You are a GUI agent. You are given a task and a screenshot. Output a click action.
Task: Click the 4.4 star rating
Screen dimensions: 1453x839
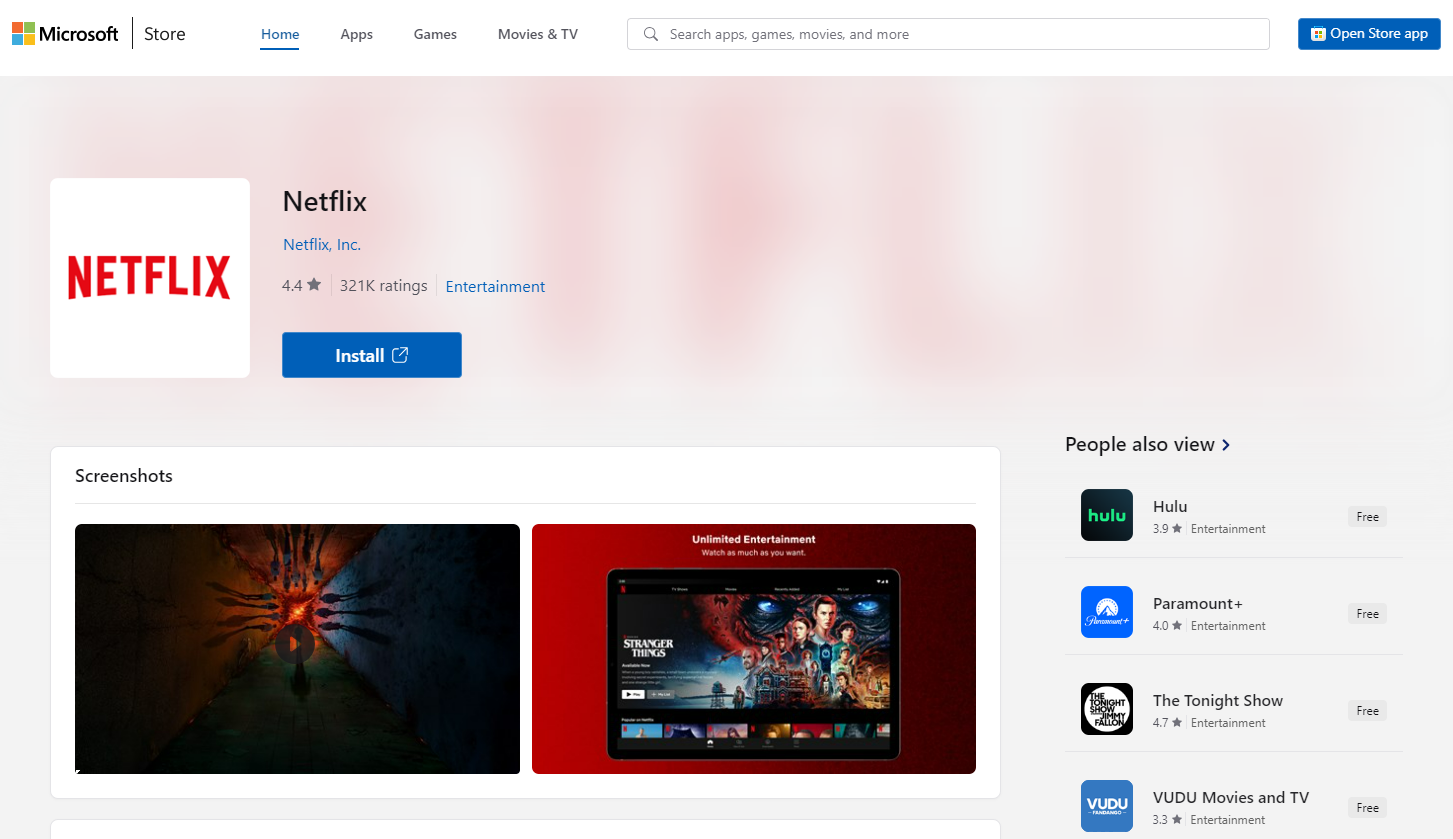pos(301,285)
